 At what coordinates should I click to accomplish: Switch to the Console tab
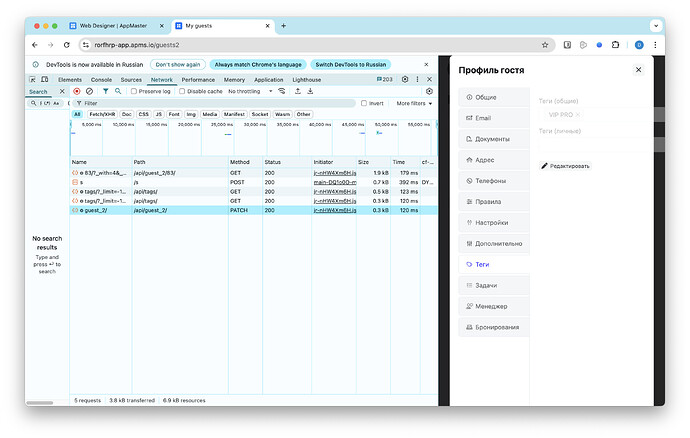point(101,80)
